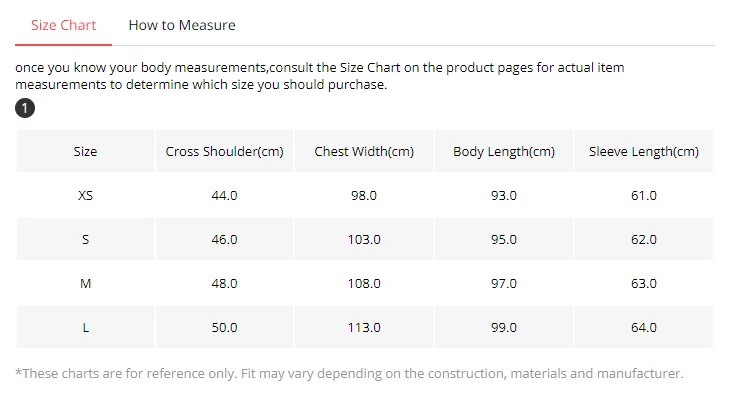Click the 44.0 cross shoulder value
734x418 pixels.
pyautogui.click(x=225, y=196)
